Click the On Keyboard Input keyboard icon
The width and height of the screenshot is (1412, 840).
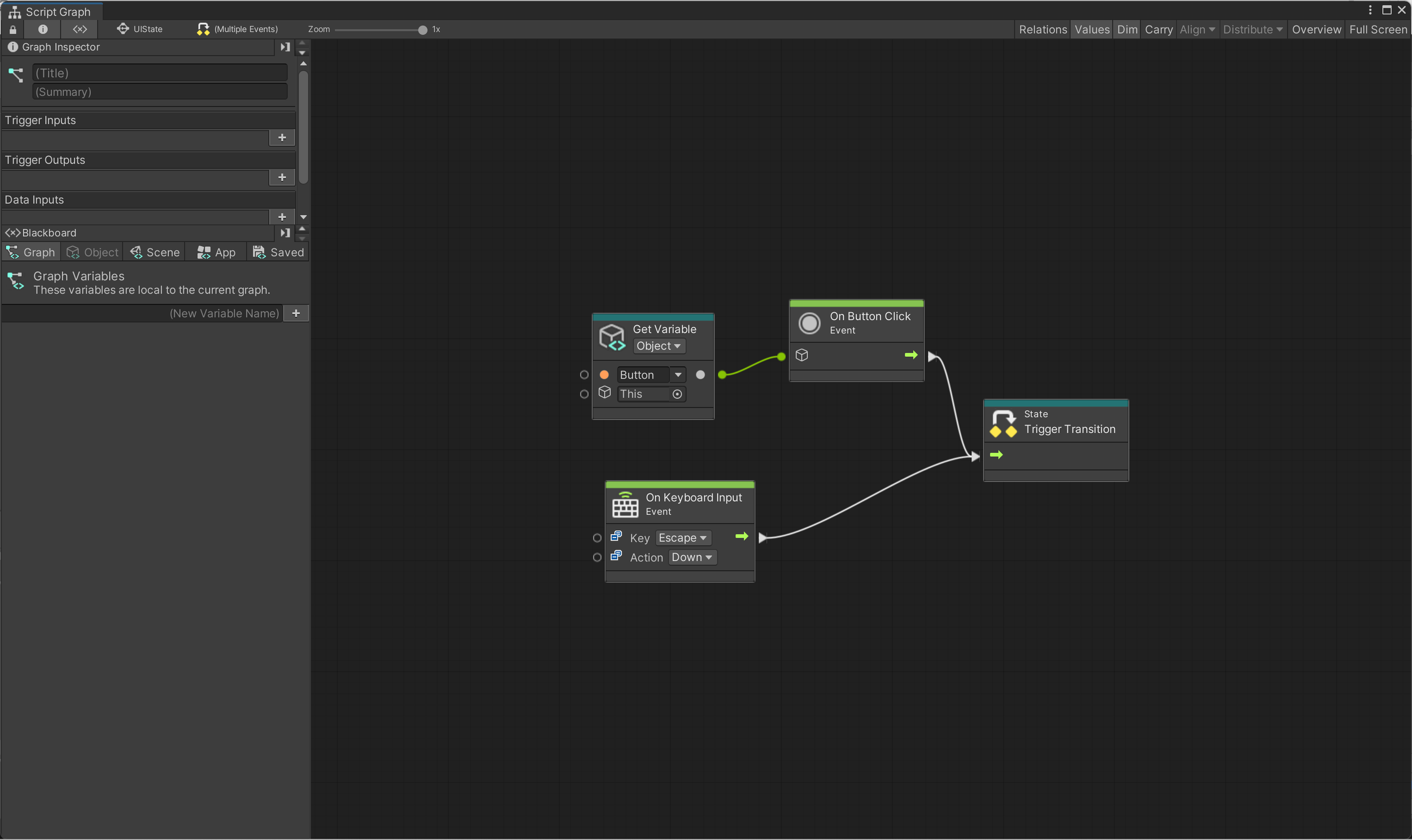point(625,504)
